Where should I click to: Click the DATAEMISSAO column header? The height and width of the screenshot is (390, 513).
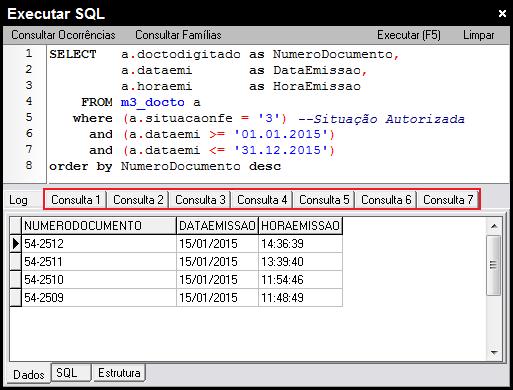[x=217, y=226]
